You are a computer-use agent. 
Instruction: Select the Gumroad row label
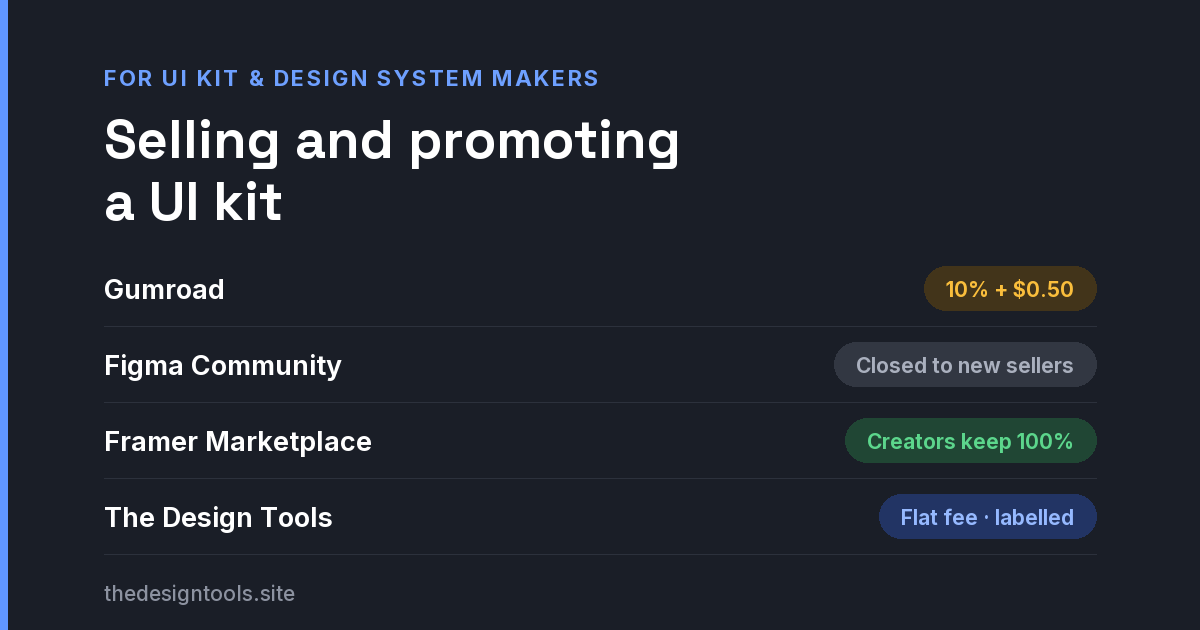coord(164,290)
